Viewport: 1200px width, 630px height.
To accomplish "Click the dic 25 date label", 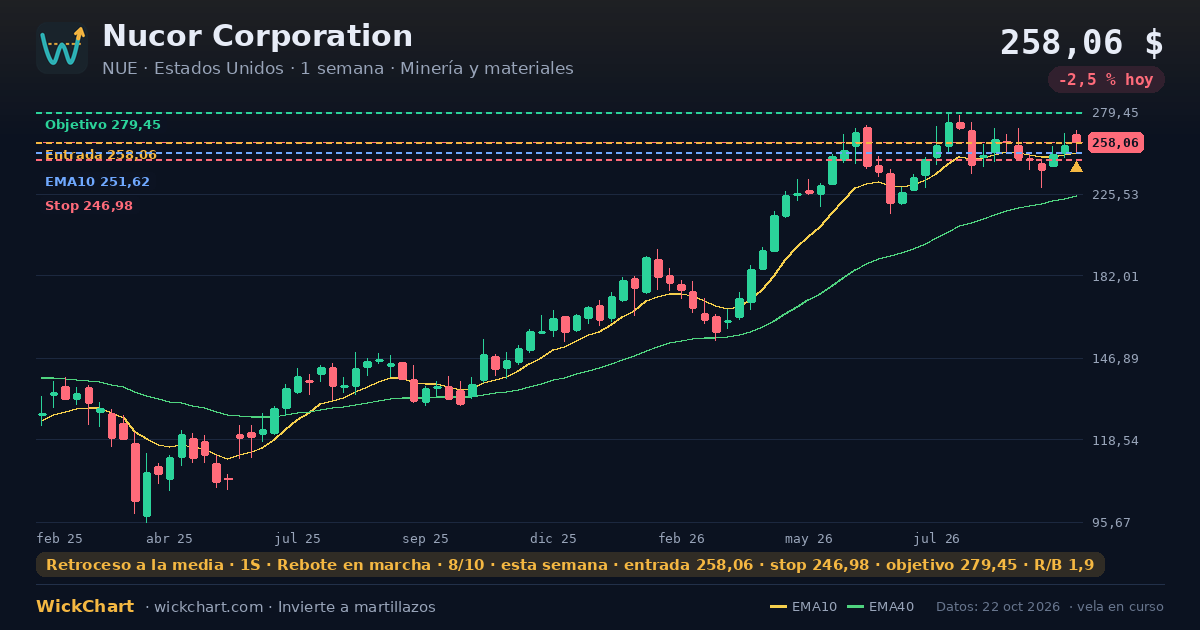I will point(553,539).
